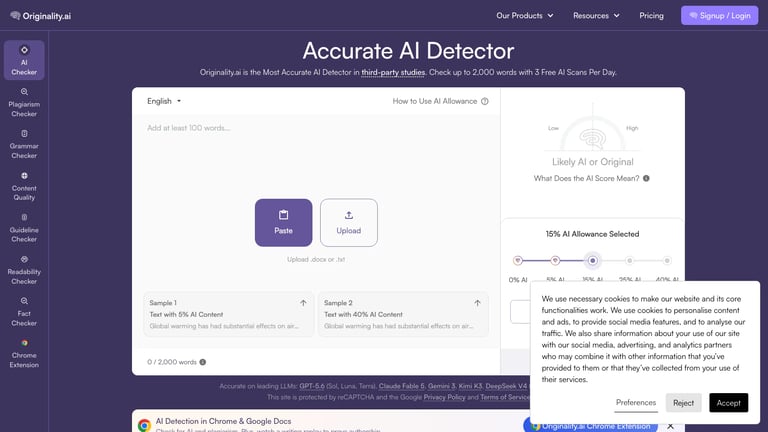Click What Does the AI Score Mean text
Viewport: 768px width, 432px height.
coord(586,178)
